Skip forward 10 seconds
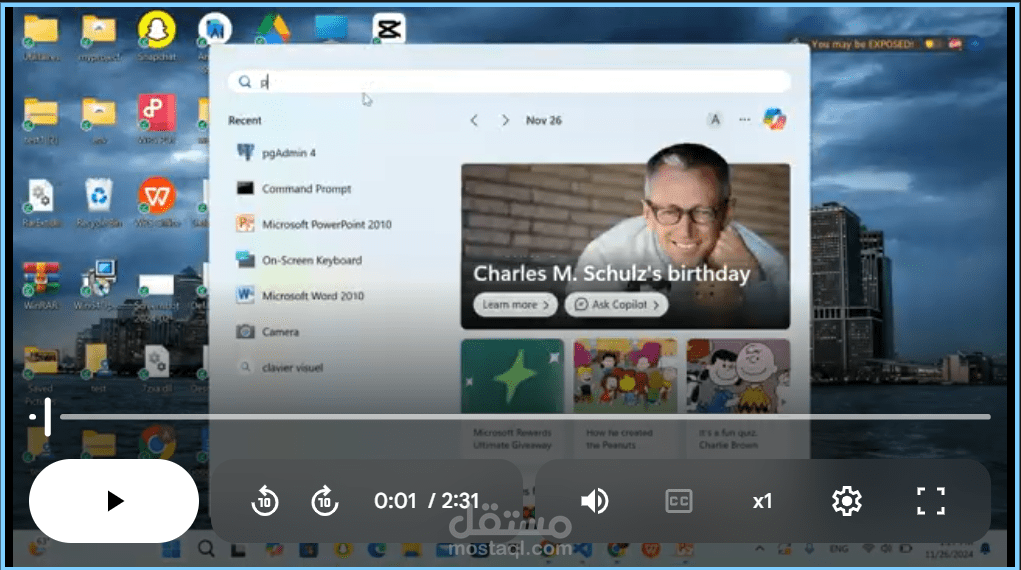The image size is (1021, 570). click(324, 501)
